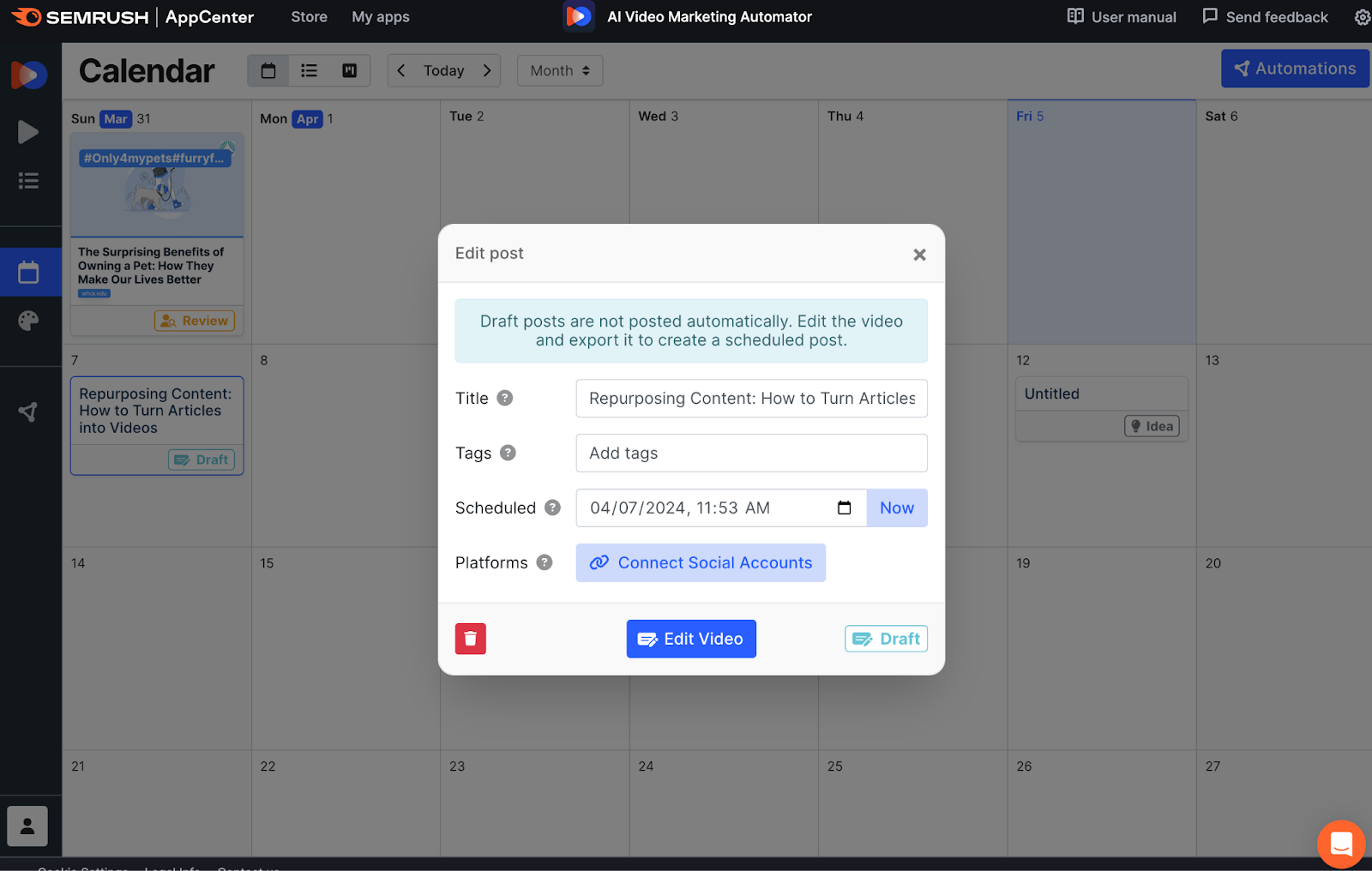
Task: Switch to list view using toolbar icon
Action: click(308, 70)
